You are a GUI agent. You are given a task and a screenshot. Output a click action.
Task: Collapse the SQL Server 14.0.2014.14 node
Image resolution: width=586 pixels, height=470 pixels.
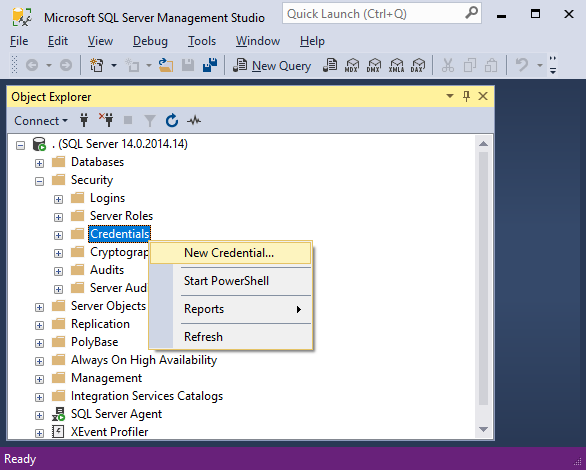click(x=21, y=145)
